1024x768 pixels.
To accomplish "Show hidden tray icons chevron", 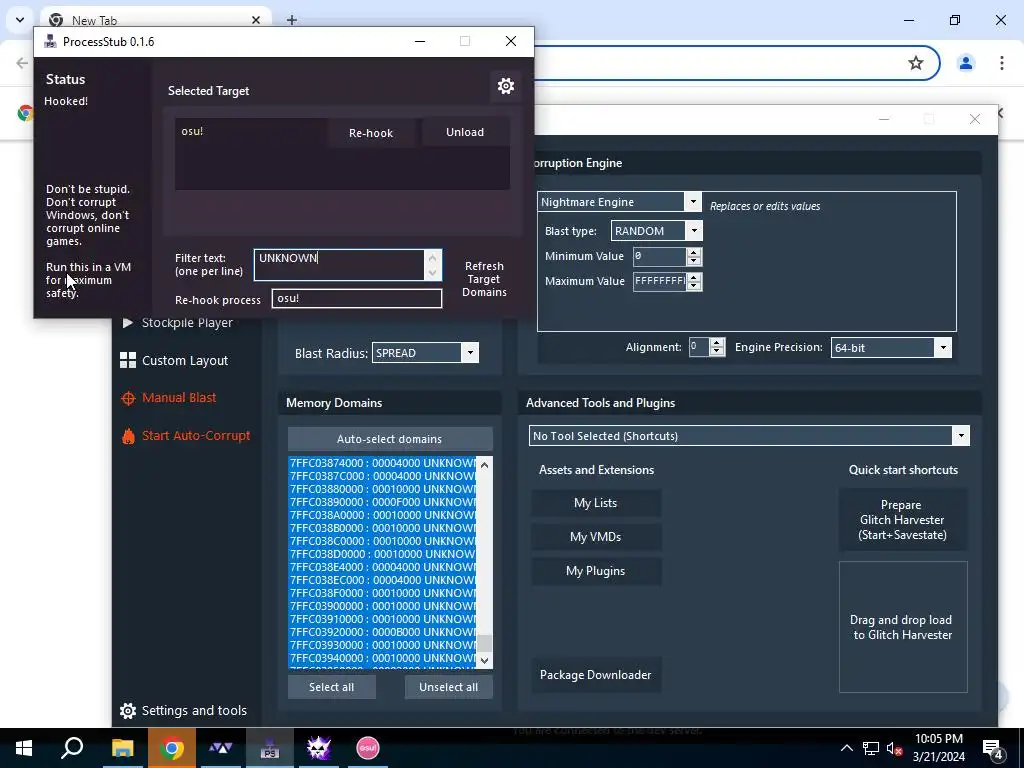I will [x=846, y=748].
